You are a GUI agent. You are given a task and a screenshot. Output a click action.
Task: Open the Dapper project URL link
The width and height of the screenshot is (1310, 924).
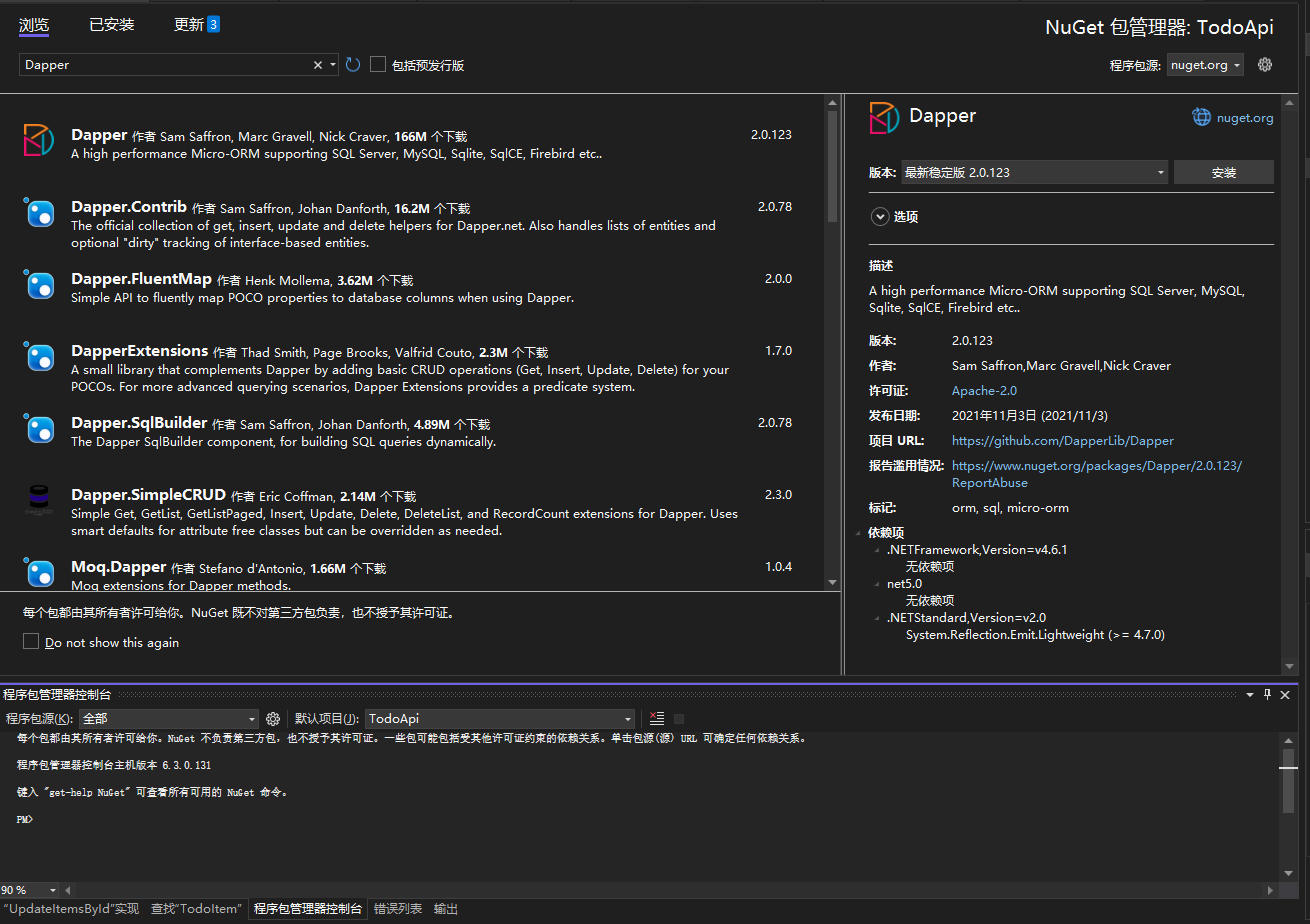1063,440
